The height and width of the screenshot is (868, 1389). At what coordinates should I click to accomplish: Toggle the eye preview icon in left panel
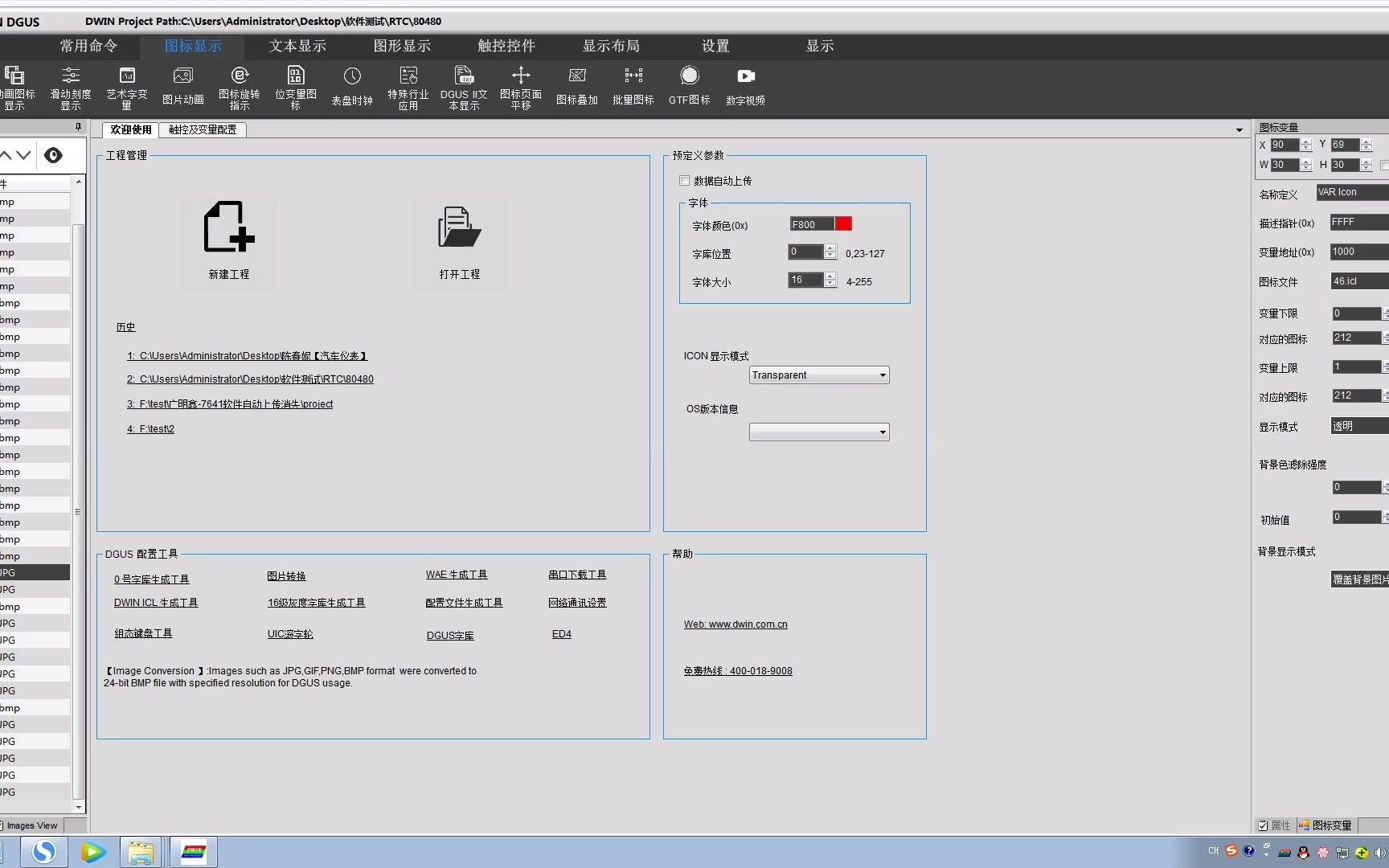[x=53, y=155]
